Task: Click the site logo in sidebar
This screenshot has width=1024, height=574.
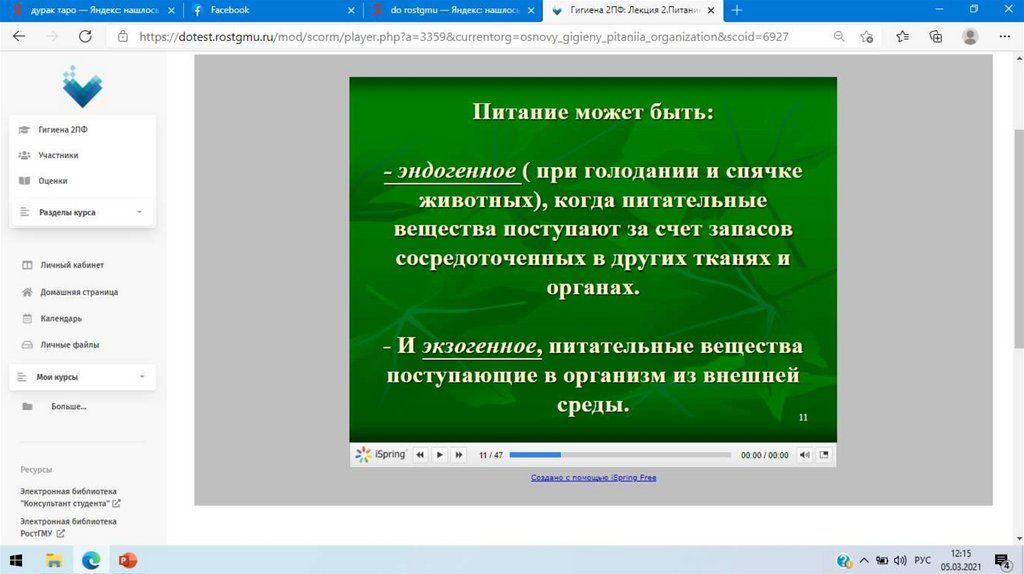Action: tap(82, 87)
